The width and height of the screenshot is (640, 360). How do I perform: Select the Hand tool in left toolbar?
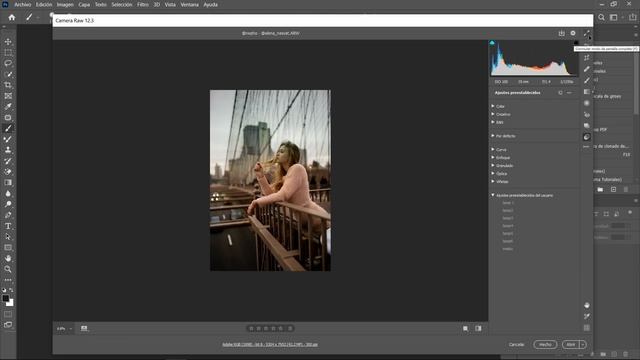point(8,258)
